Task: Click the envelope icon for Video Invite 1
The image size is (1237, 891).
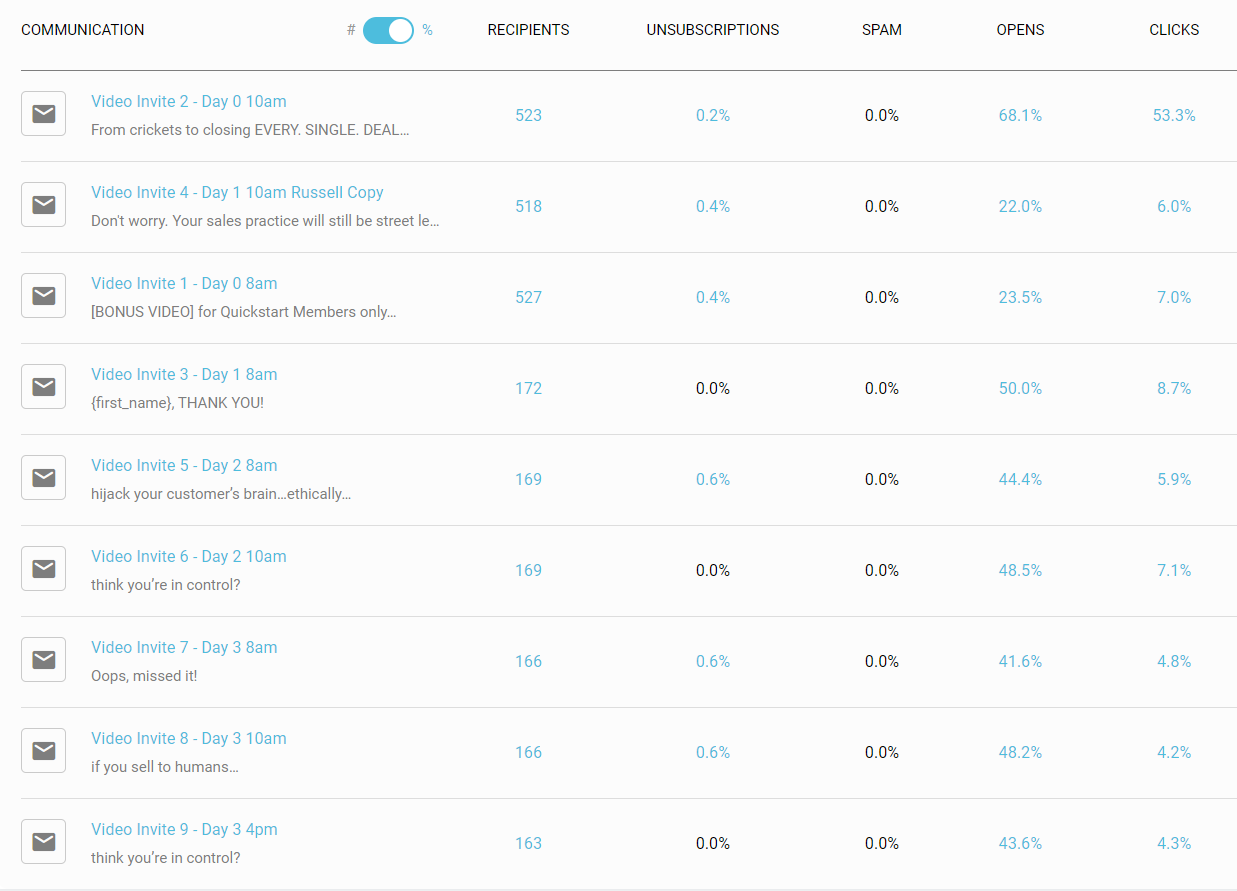Action: coord(43,295)
